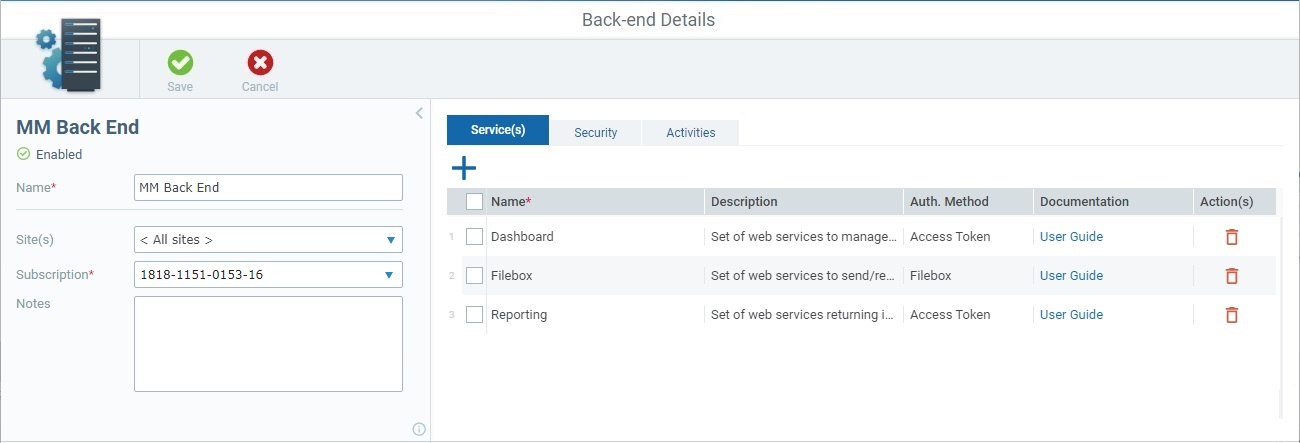The width and height of the screenshot is (1300, 443).
Task: Delete the Dashboard service row
Action: pyautogui.click(x=1232, y=237)
